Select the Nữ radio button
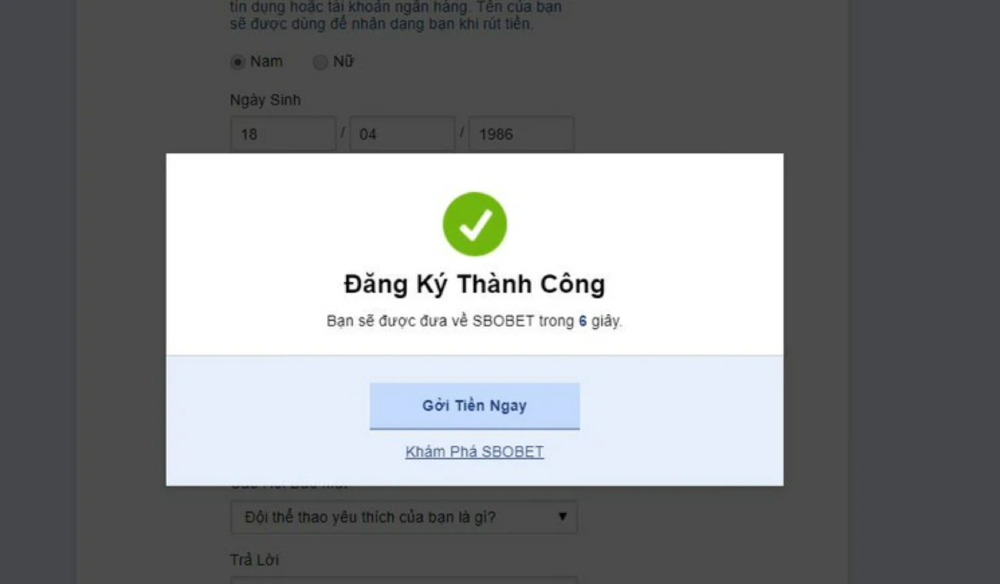 click(x=320, y=62)
